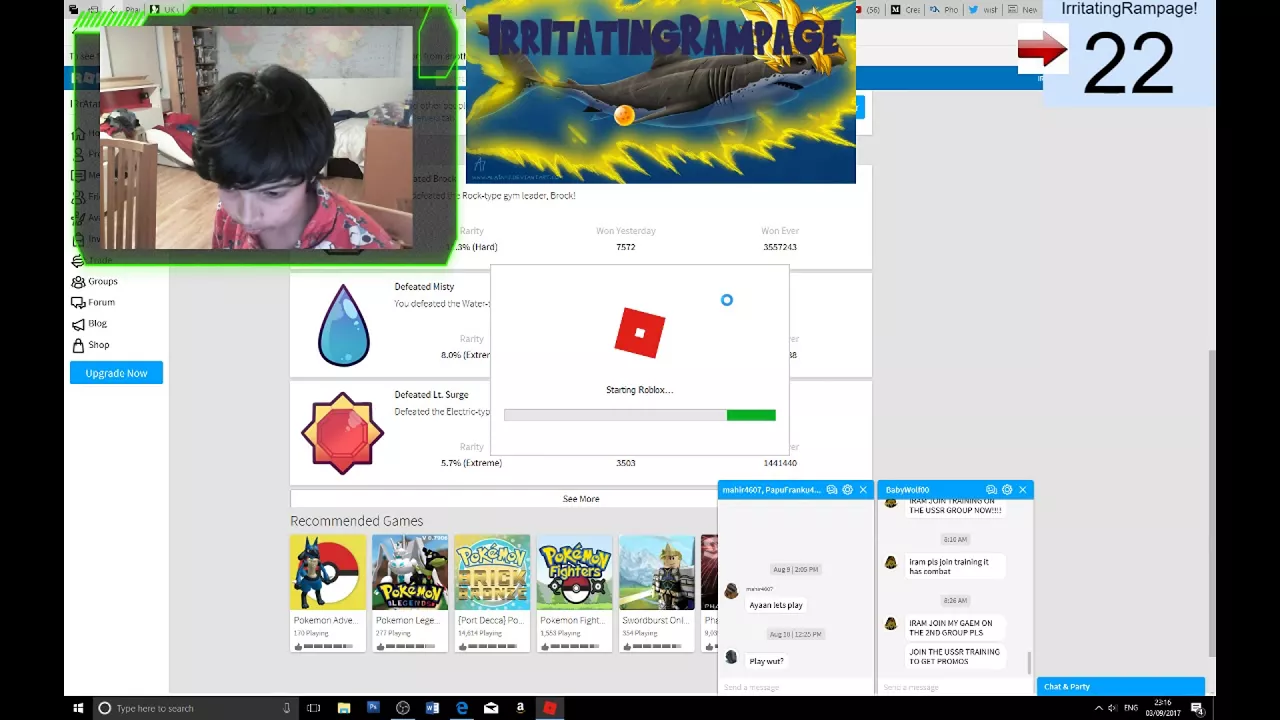Open Pokemon Legends game thumbnail
Image resolution: width=1280 pixels, height=720 pixels.
(x=410, y=572)
